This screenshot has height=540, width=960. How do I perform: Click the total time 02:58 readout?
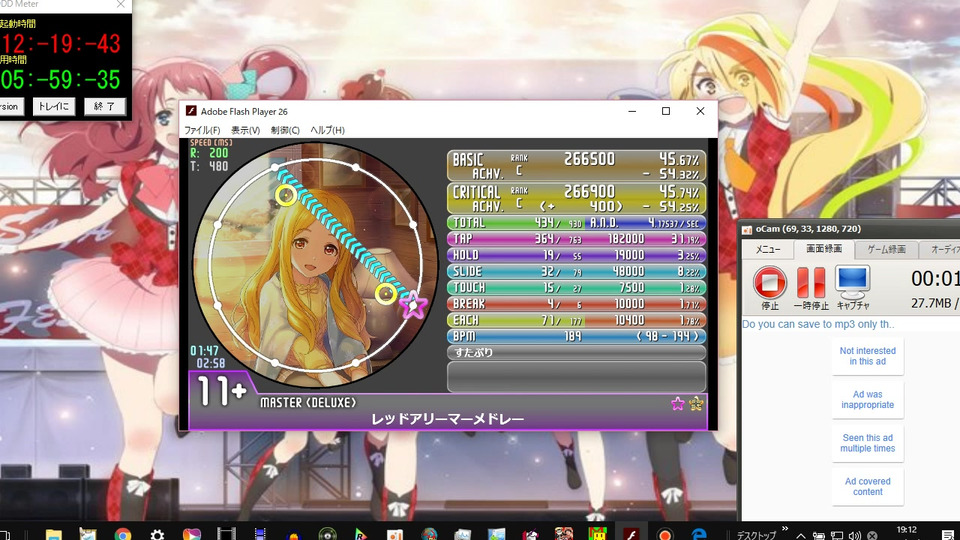211,364
